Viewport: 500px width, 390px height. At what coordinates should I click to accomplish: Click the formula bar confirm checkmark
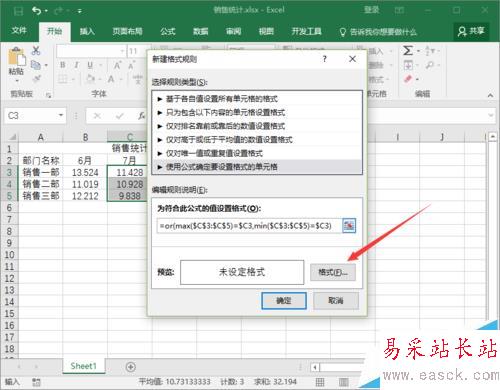click(119, 116)
